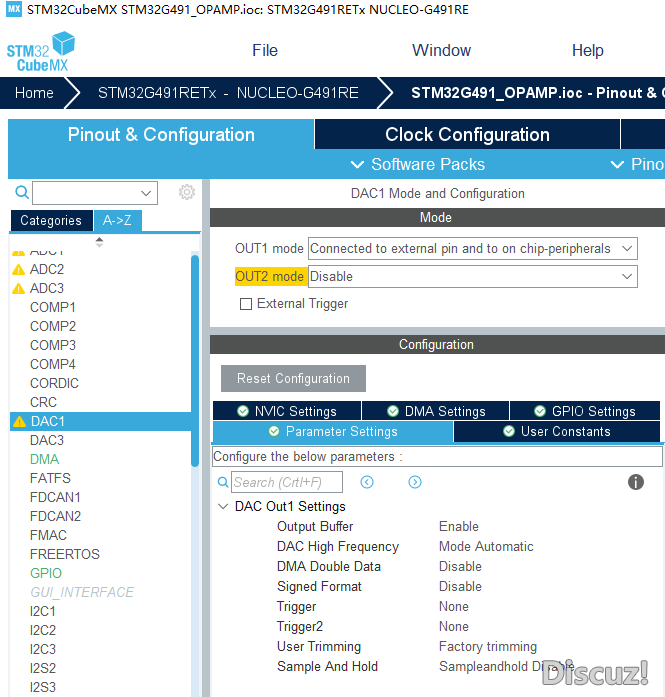Click the Signed Format Disable value
The height and width of the screenshot is (697, 665).
[x=461, y=587]
